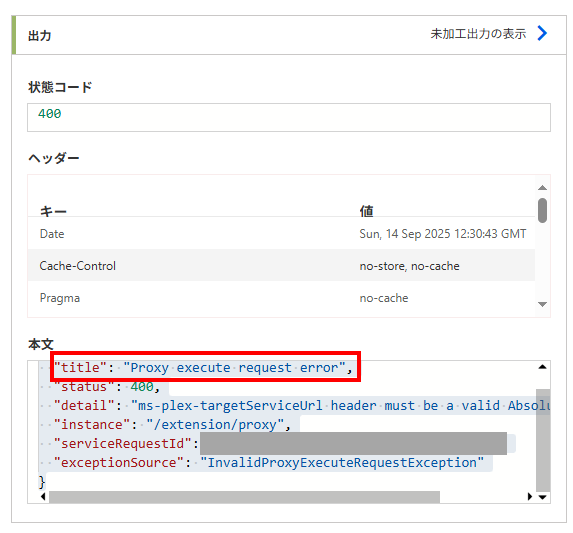Select the Date header row
573x533 pixels.
281,233
